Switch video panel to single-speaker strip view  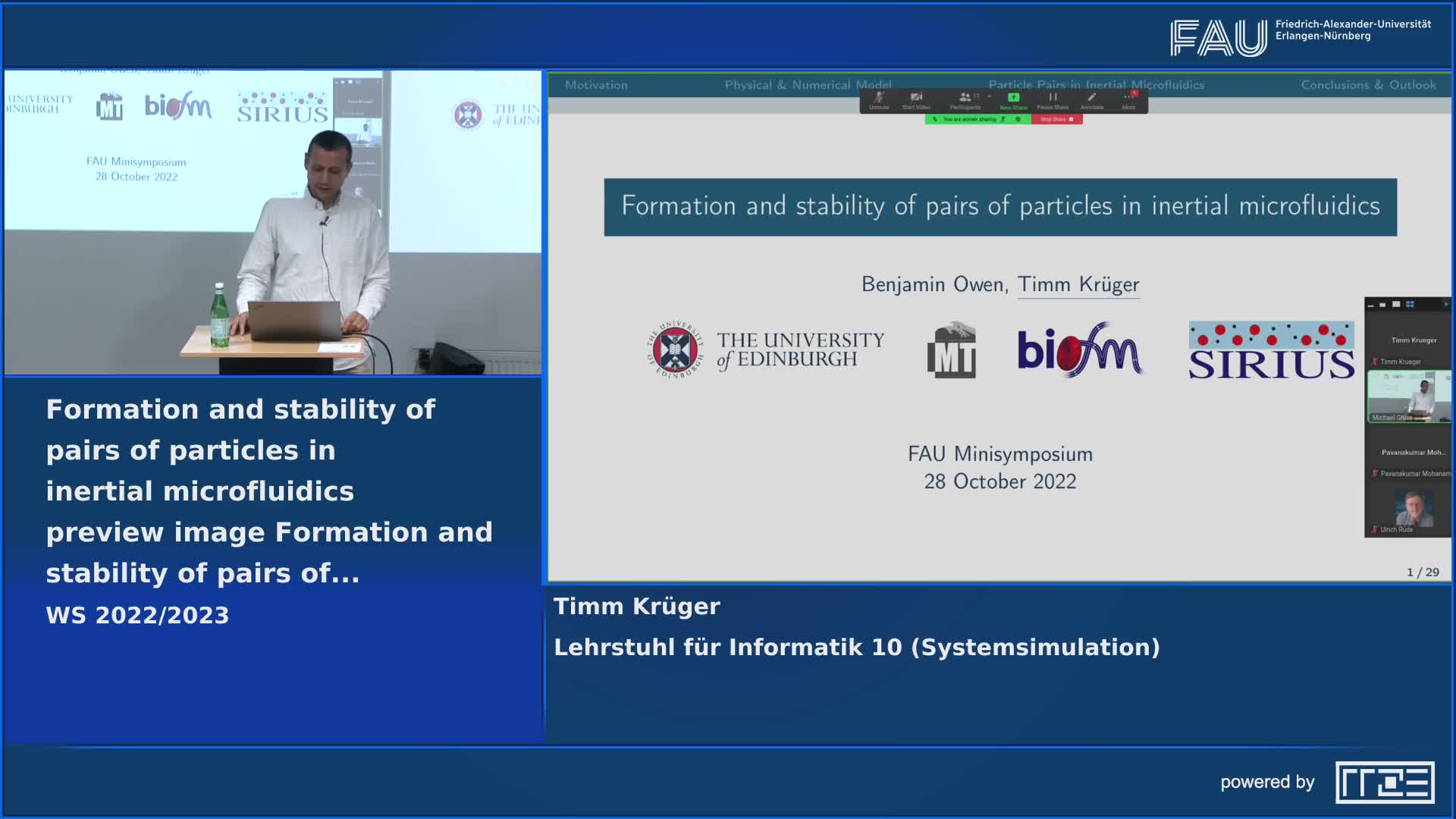pos(1382,305)
